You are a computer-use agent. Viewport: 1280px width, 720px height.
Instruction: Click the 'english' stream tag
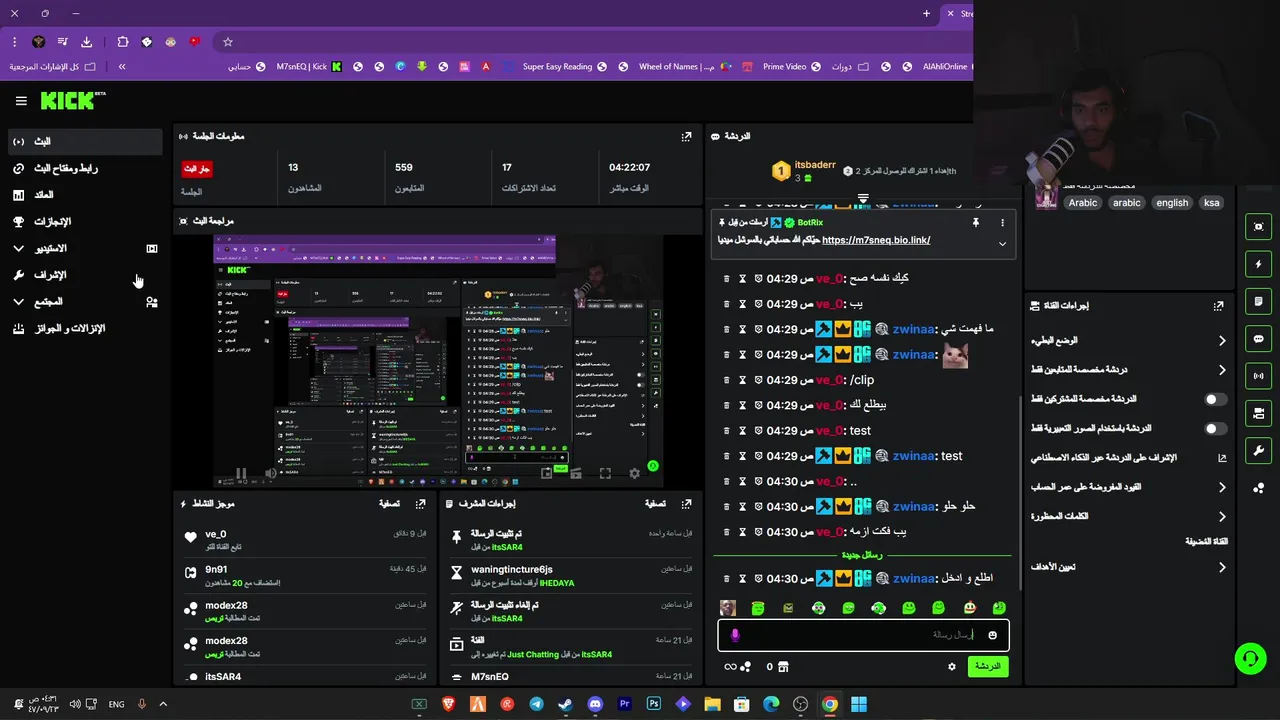1172,203
